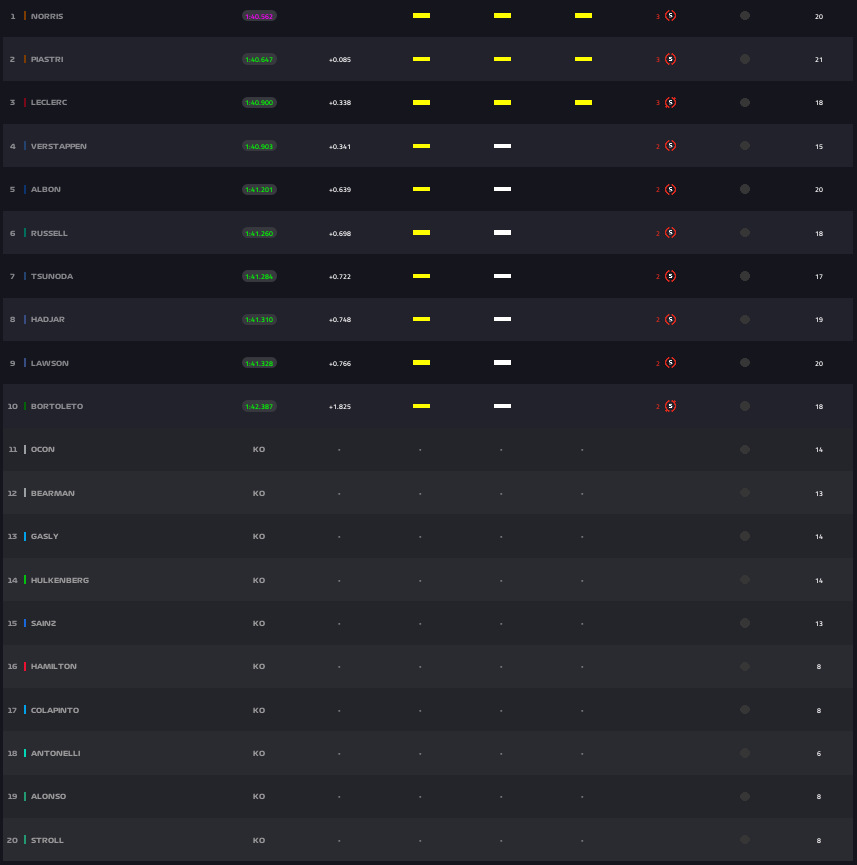Image resolution: width=857 pixels, height=865 pixels.
Task: Select driver name HAMILTON
Action: tap(54, 666)
